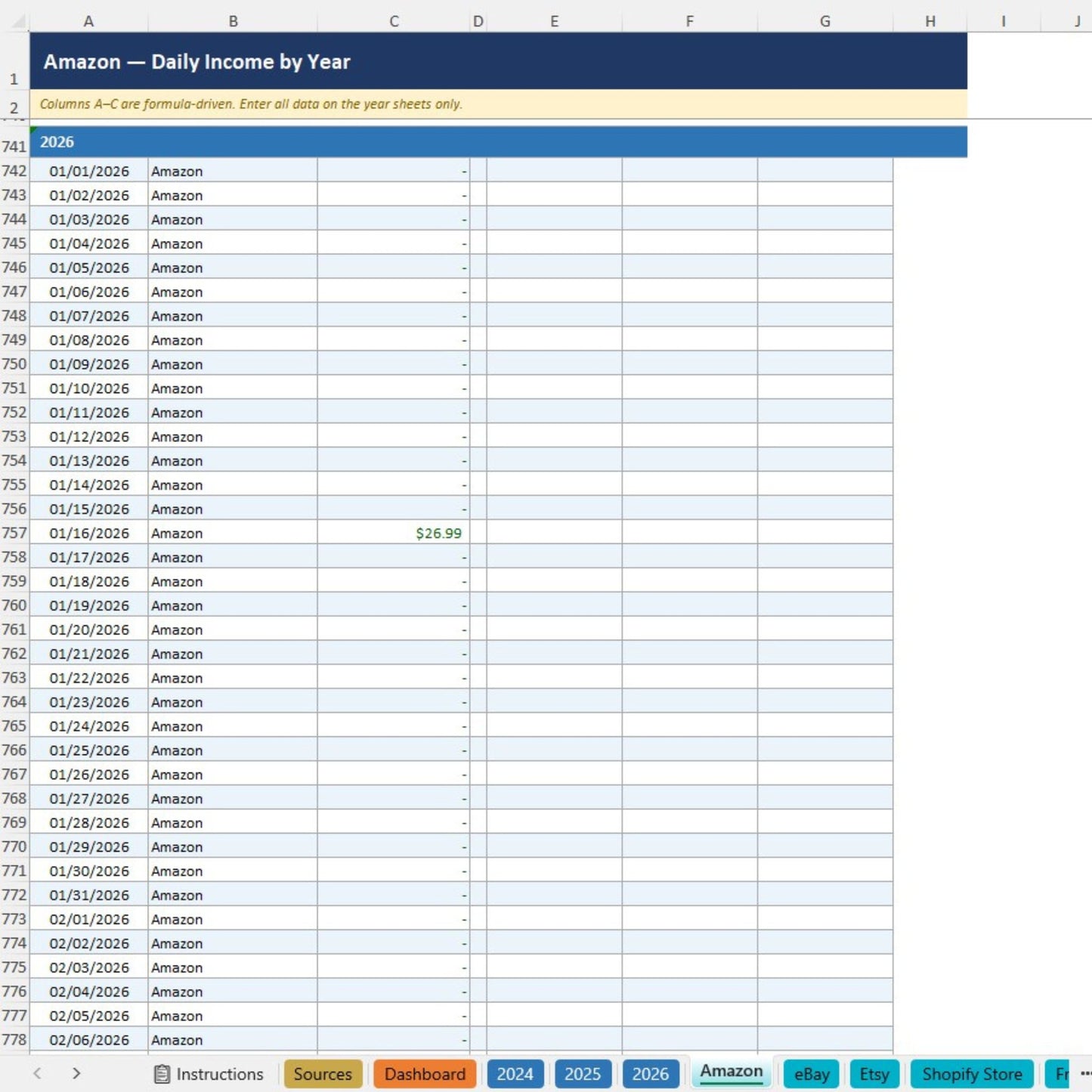
Task: Click the more sheets ellipsis
Action: coord(1085,1074)
